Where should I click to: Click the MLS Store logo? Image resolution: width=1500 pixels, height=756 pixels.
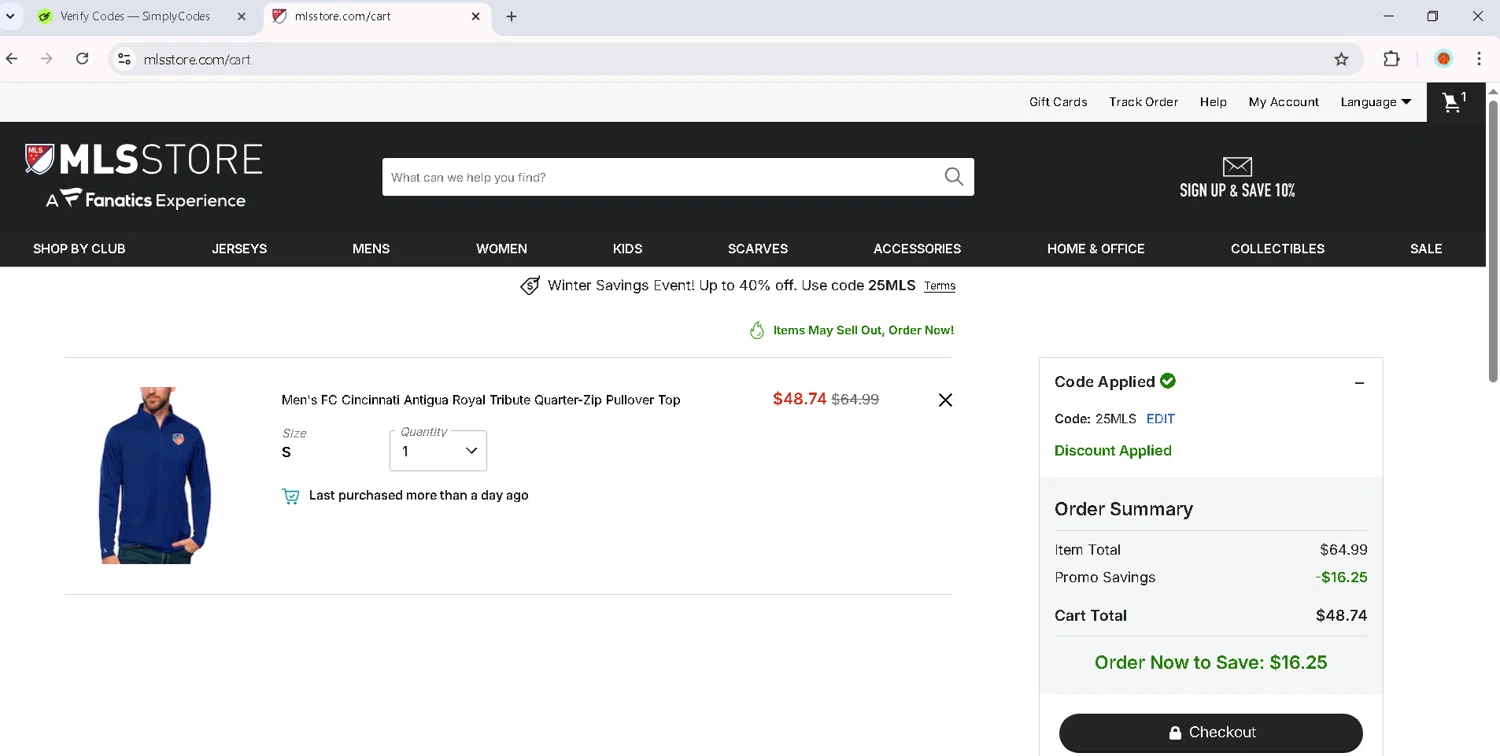[144, 176]
